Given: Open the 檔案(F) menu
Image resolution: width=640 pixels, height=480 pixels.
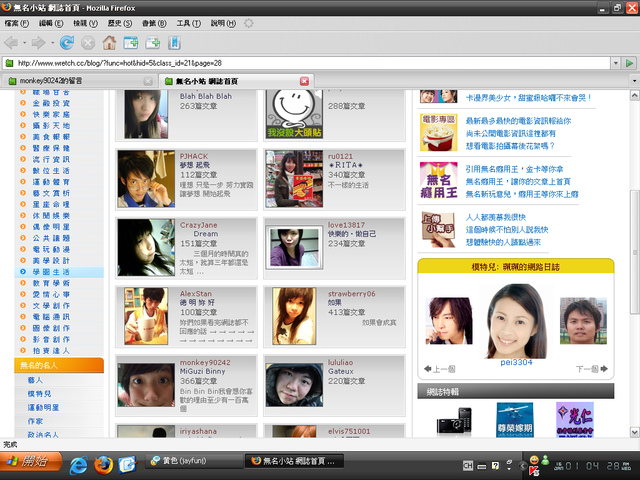Looking at the screenshot, I should (x=17, y=23).
